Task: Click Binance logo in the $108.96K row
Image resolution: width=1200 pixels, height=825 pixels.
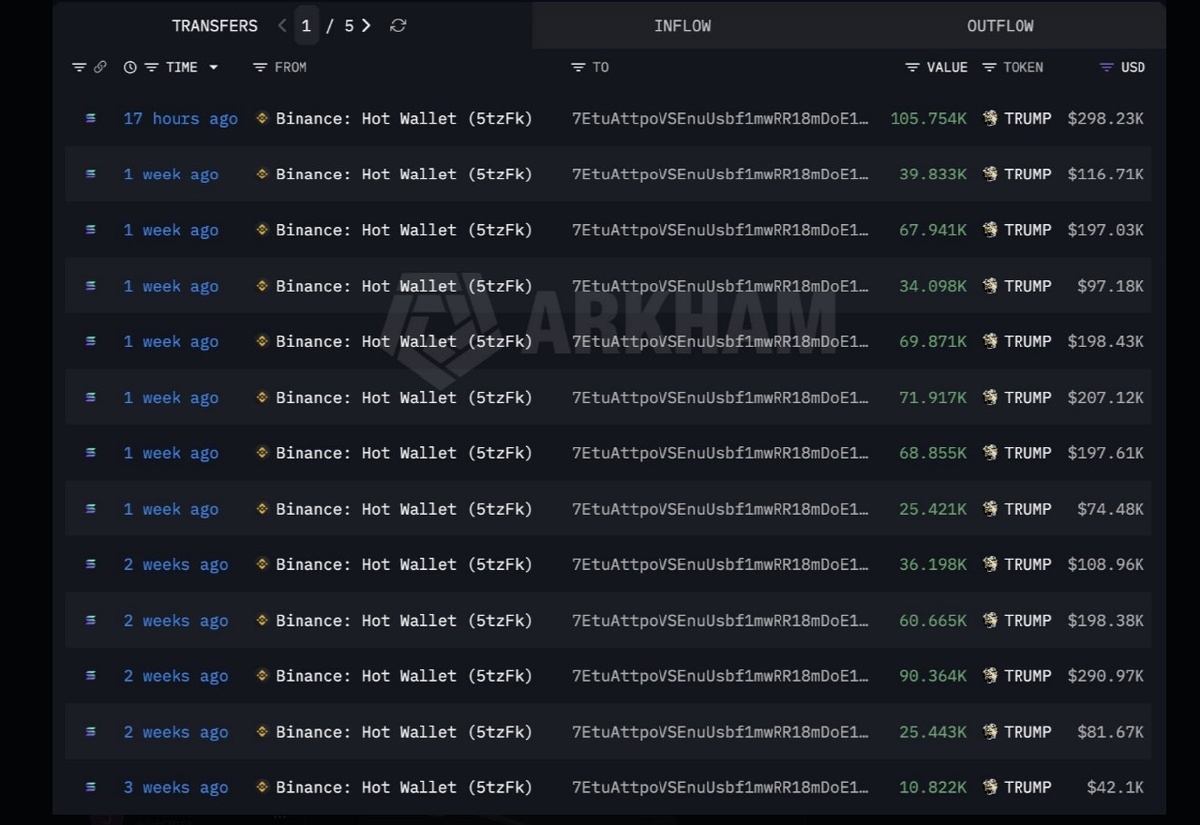Action: pyautogui.click(x=262, y=564)
